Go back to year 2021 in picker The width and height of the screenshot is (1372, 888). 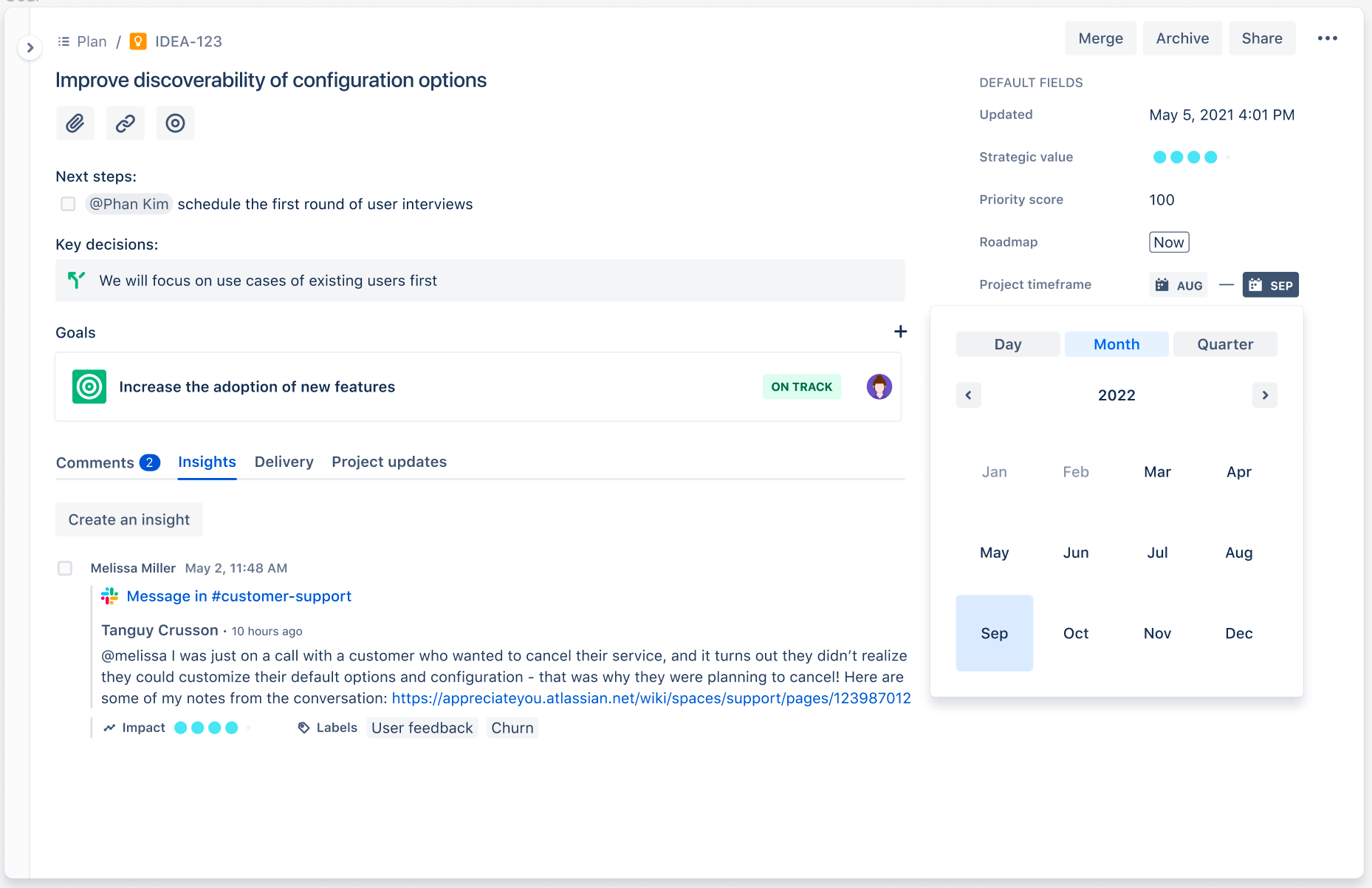coord(968,395)
